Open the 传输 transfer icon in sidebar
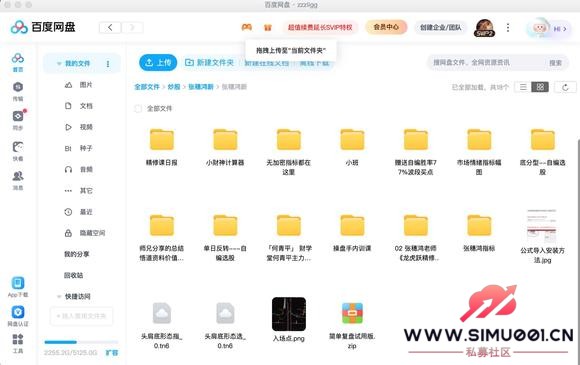Image resolution: width=580 pixels, height=365 pixels. [18, 91]
